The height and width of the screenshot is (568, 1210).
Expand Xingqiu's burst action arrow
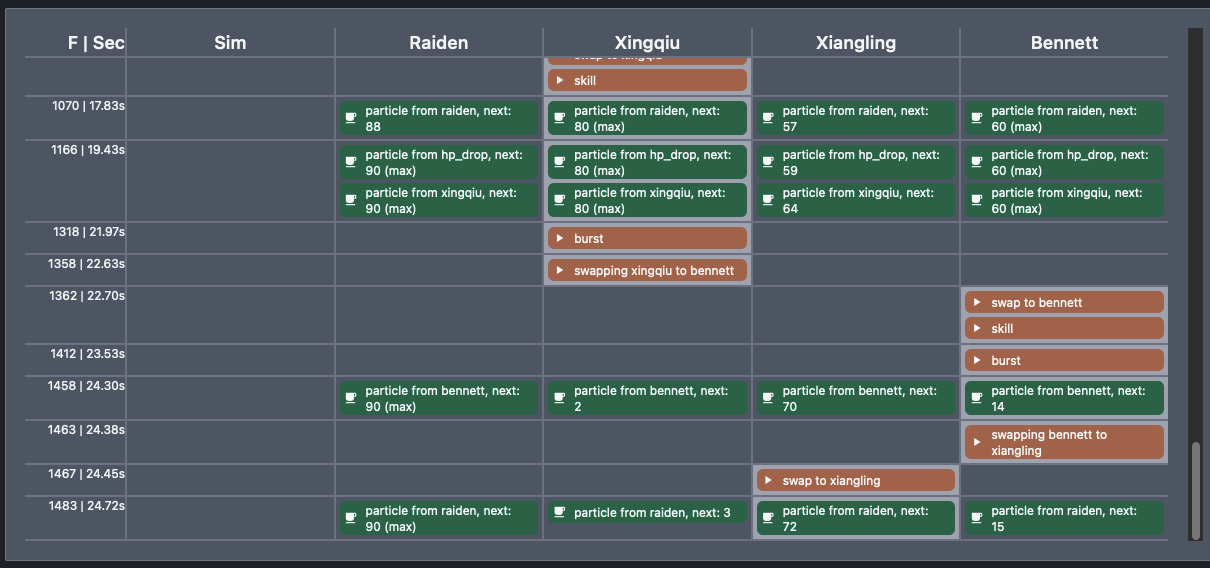pyautogui.click(x=560, y=239)
